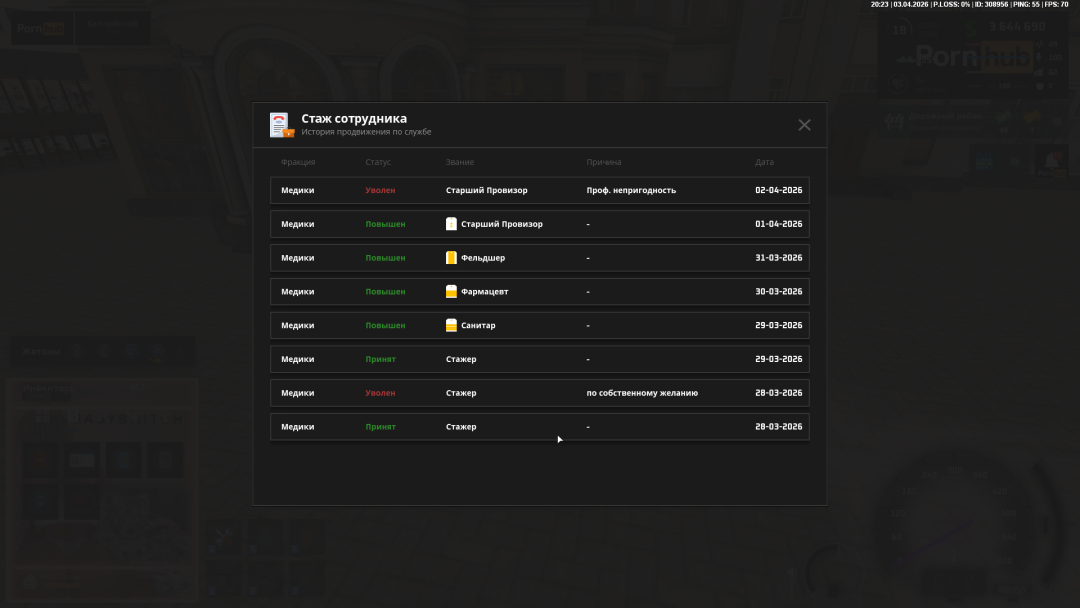
Task: Click the Звание column header
Action: (460, 162)
